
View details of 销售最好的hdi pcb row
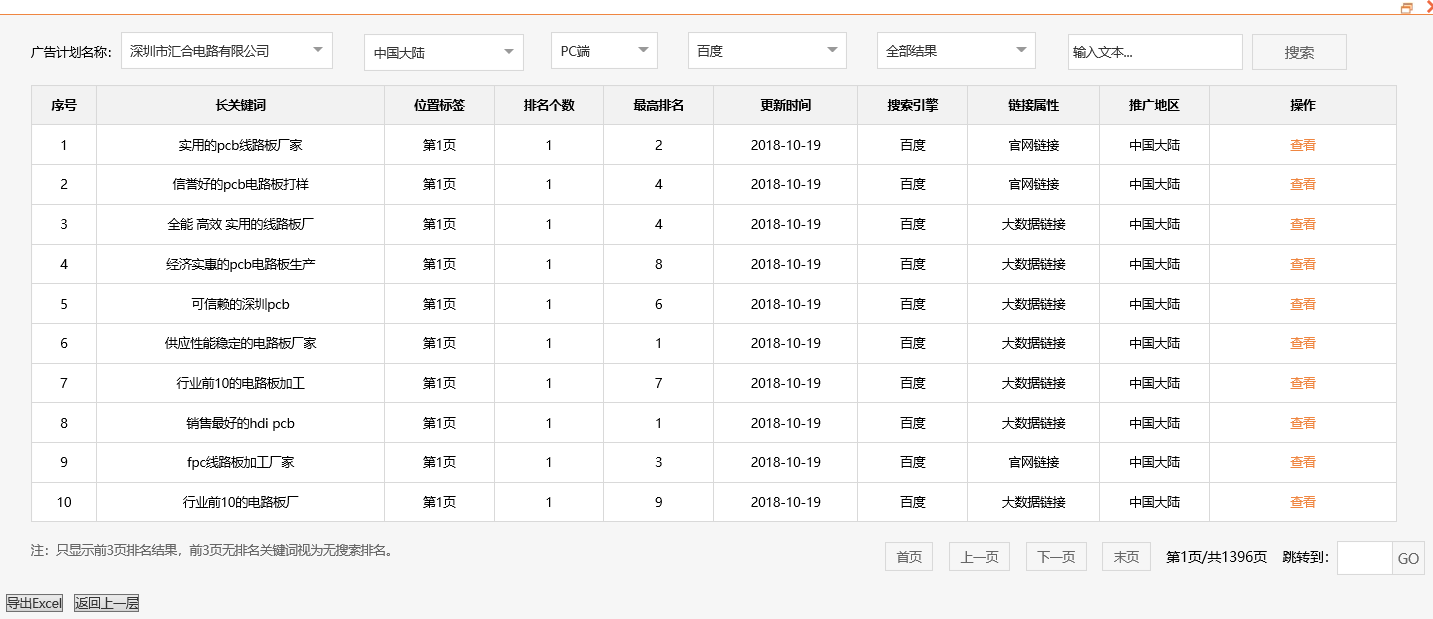[x=1303, y=422]
